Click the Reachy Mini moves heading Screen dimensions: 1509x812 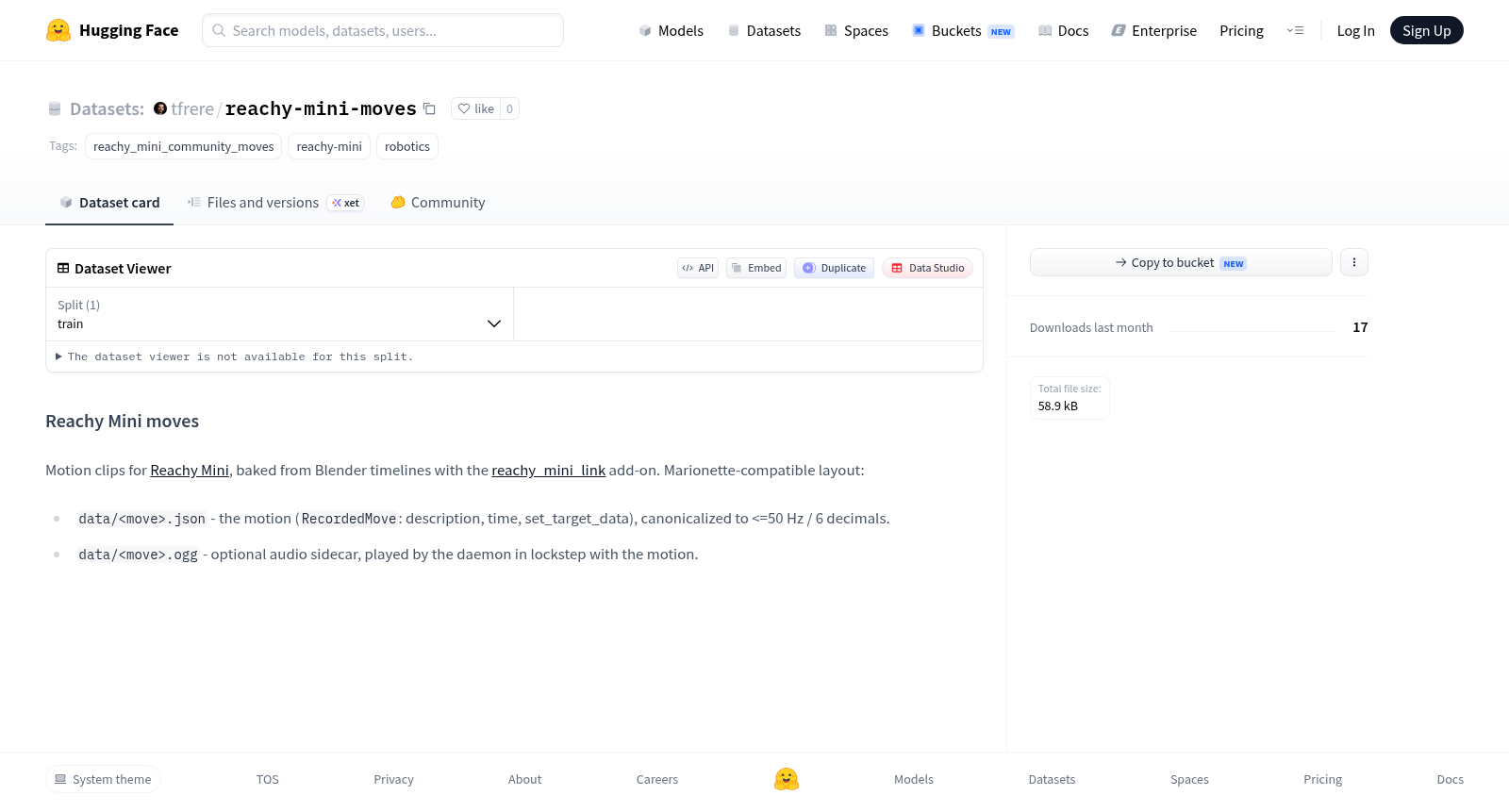click(123, 421)
